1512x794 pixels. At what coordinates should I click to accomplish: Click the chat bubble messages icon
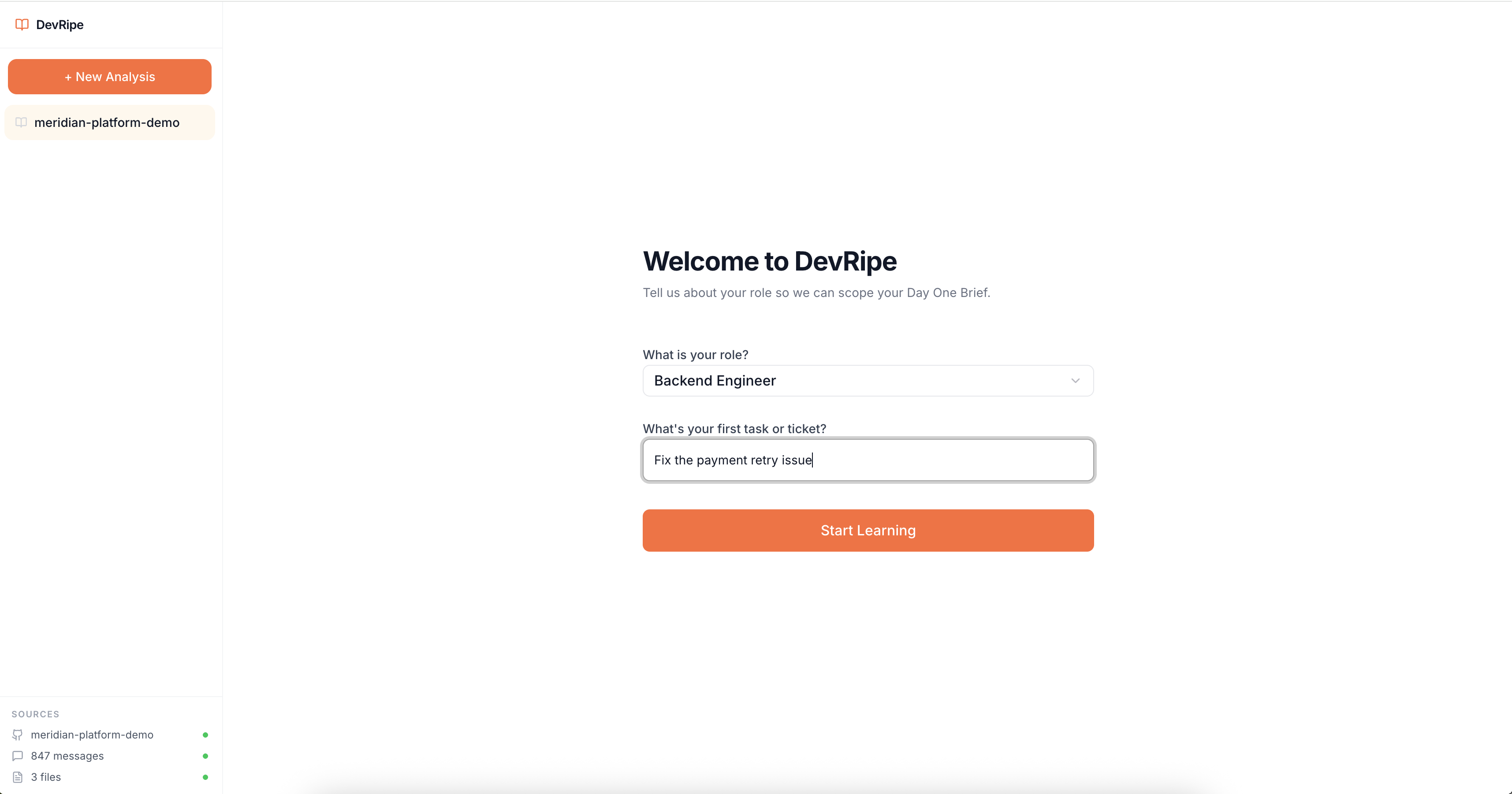(18, 756)
